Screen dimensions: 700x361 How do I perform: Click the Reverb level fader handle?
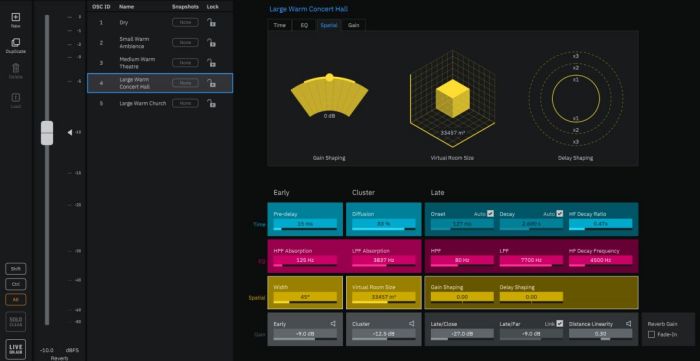[47, 133]
